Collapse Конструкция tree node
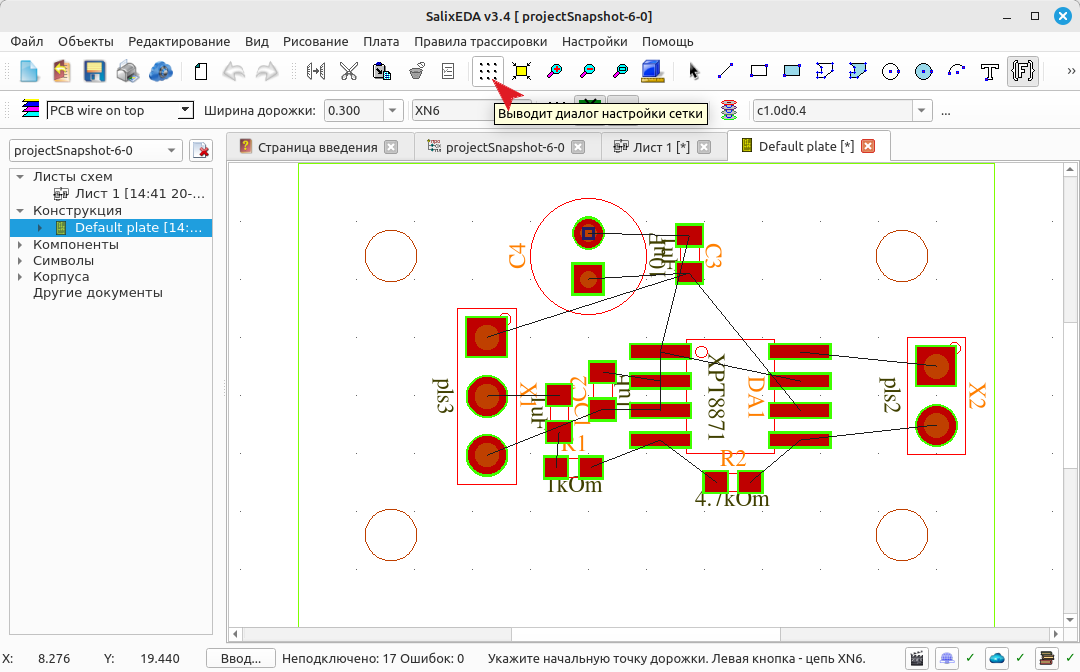 [x=20, y=211]
